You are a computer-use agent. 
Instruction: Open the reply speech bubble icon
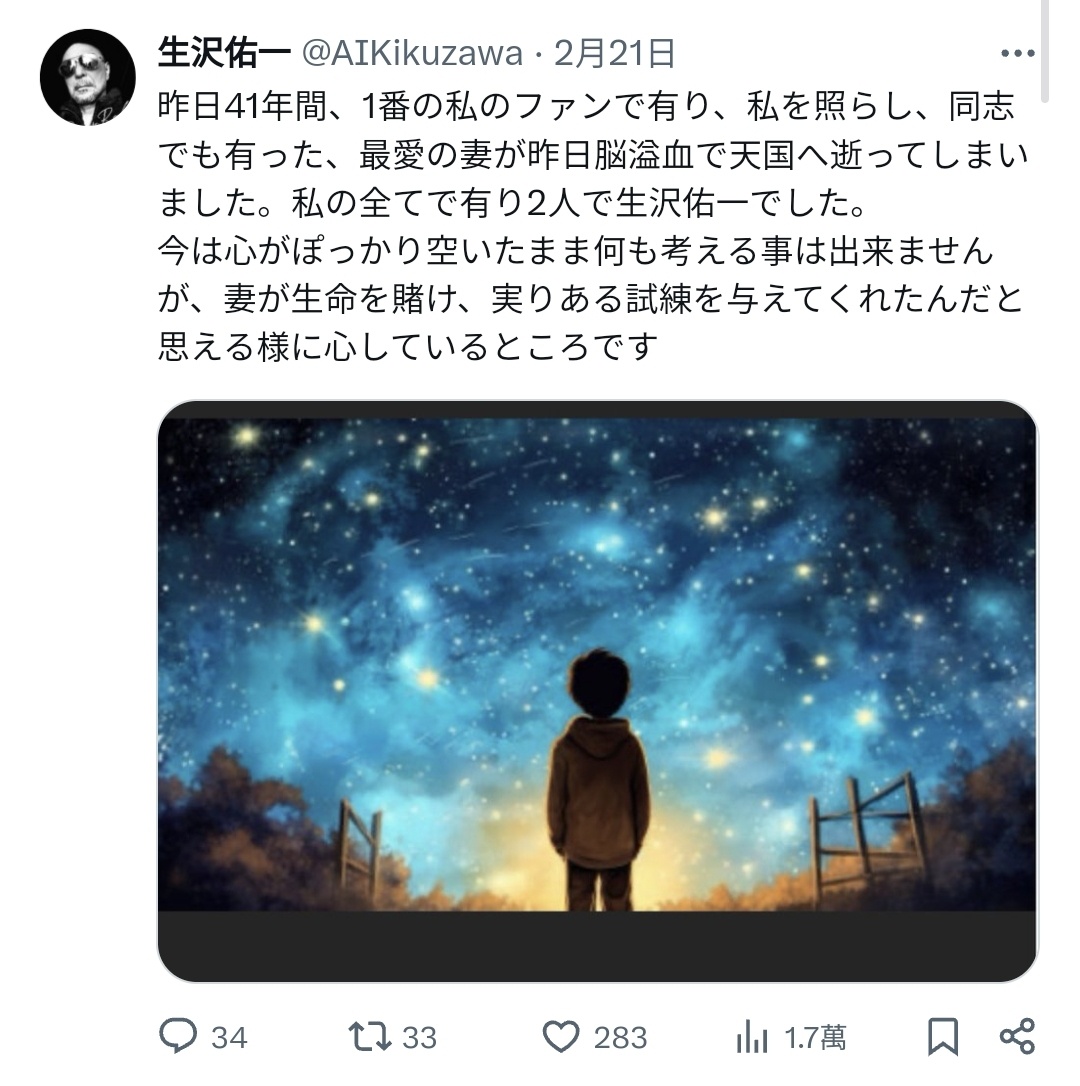click(177, 1036)
